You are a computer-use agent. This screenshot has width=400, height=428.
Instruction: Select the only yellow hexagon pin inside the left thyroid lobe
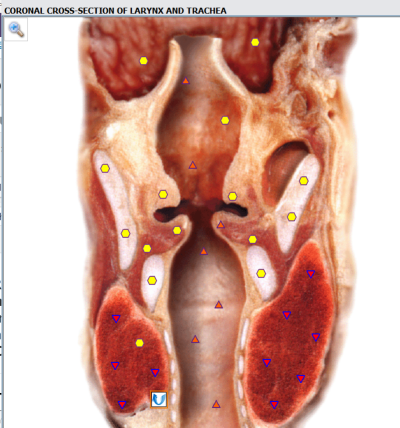tap(140, 343)
